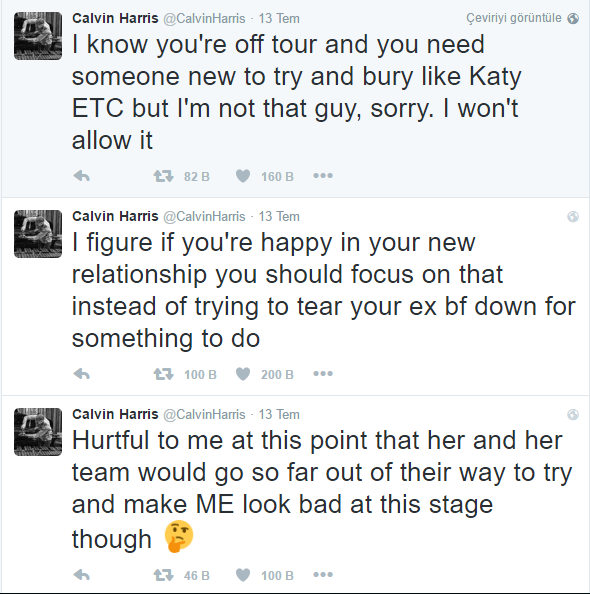Open more options on third tweet
The image size is (590, 594).
pos(323,575)
